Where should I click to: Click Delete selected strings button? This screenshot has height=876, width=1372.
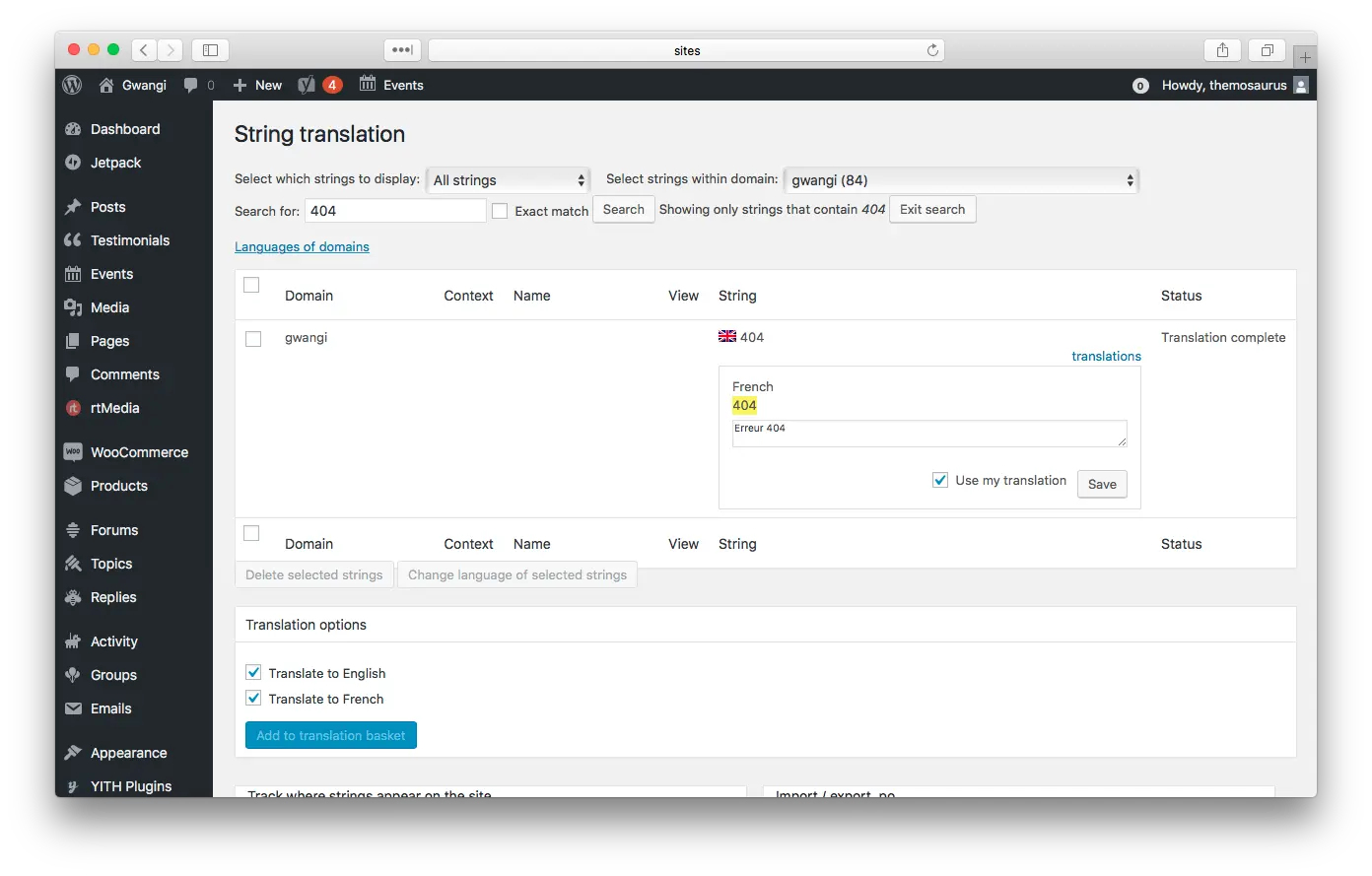point(314,574)
